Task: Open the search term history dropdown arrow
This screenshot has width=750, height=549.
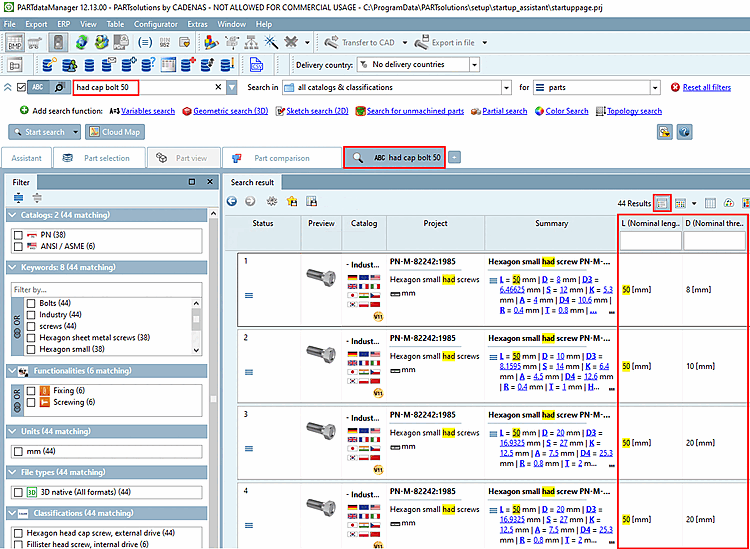Action: point(232,88)
